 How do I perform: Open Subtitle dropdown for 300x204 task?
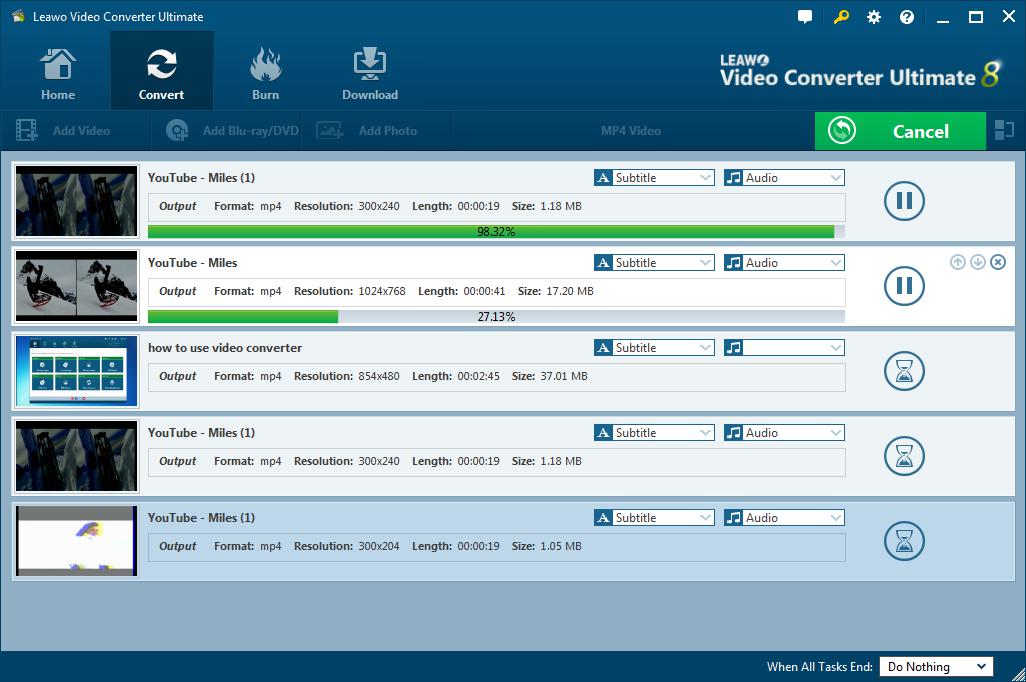(654, 518)
